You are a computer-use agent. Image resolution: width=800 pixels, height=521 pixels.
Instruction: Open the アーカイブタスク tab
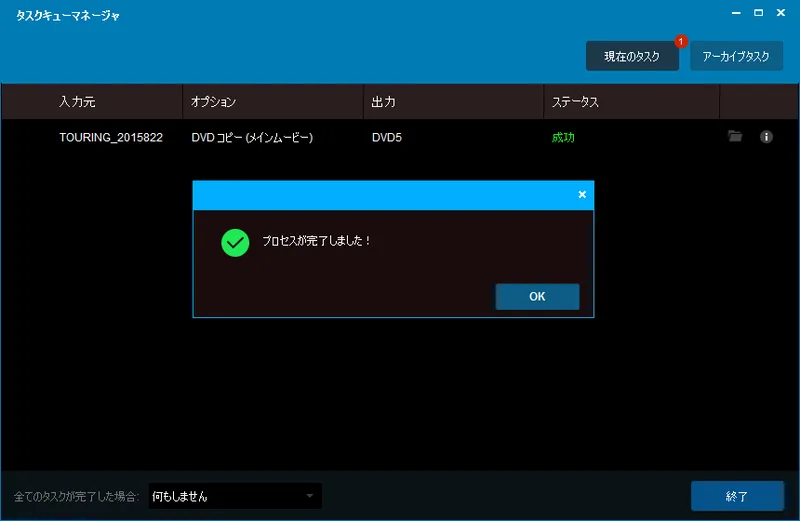[736, 57]
